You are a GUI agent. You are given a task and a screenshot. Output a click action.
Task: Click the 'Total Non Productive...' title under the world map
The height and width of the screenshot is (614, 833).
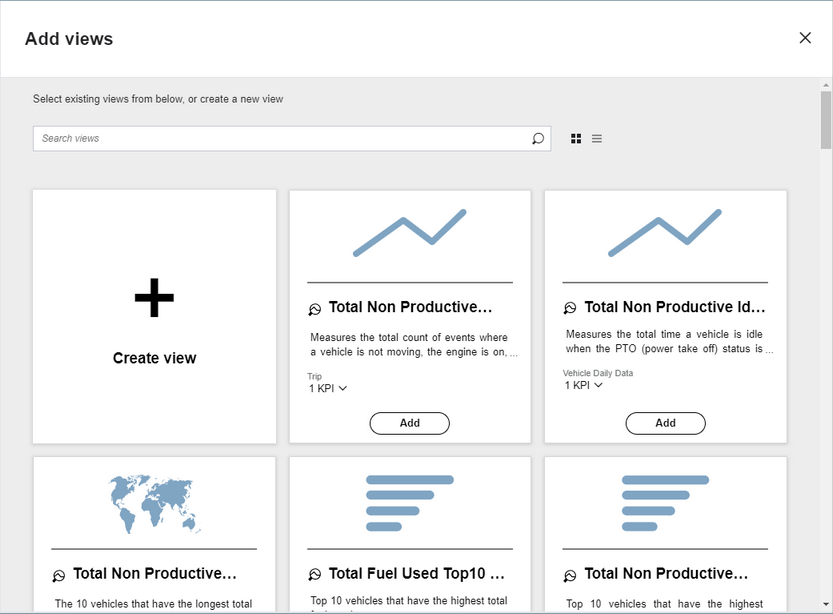tap(155, 574)
